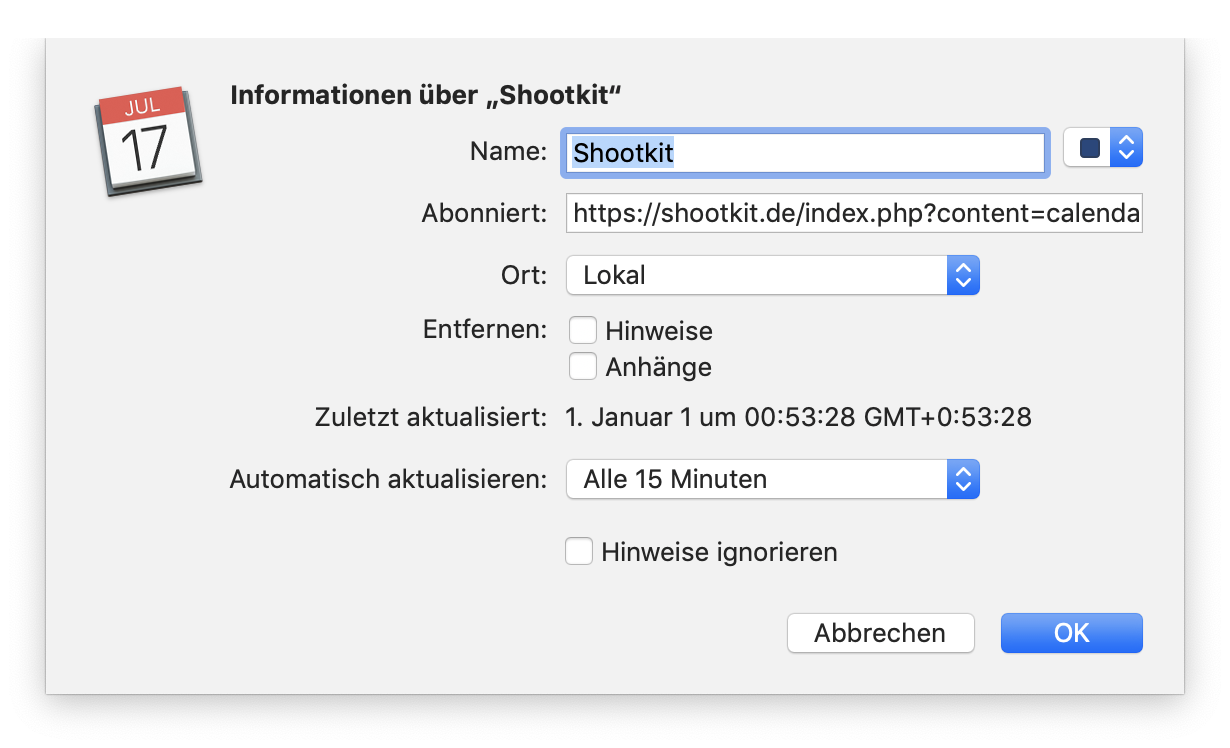Check the Hinweise ignorieren option
Screen dimensions: 1230x748
[579, 551]
